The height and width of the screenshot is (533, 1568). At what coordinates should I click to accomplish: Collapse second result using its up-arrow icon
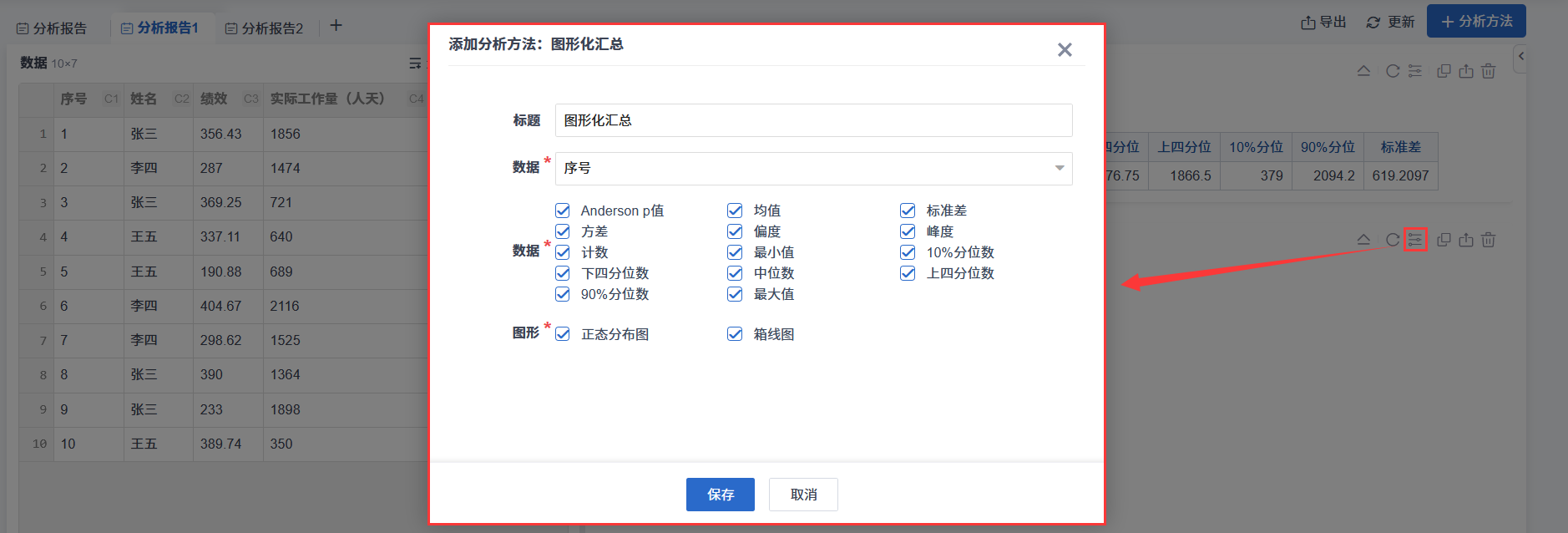click(1363, 240)
